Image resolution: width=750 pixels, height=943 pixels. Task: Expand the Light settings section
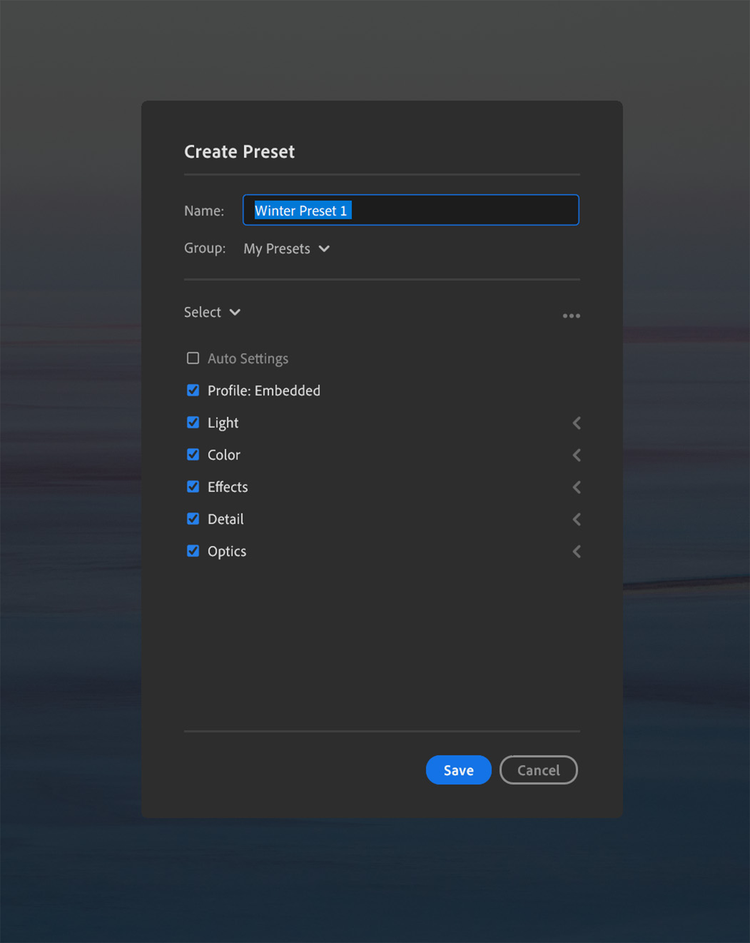576,423
